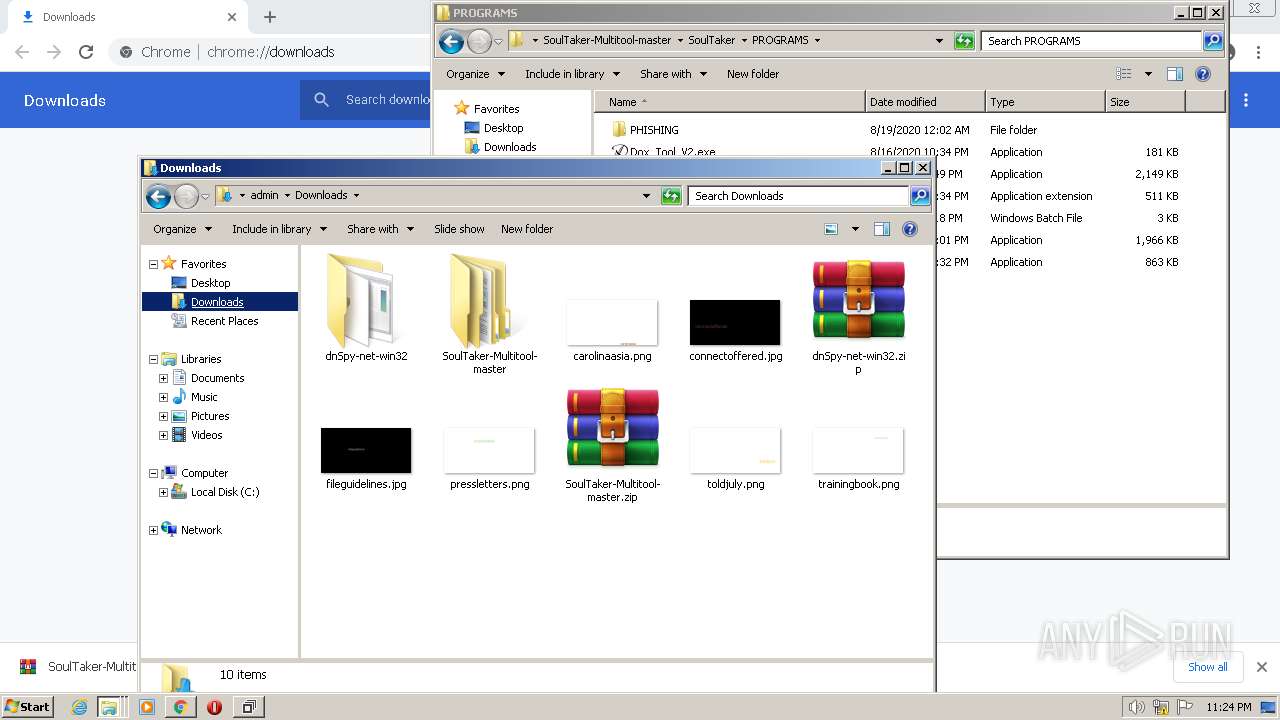Click the Search Downloads input field
1280x720 pixels.
tap(798, 196)
